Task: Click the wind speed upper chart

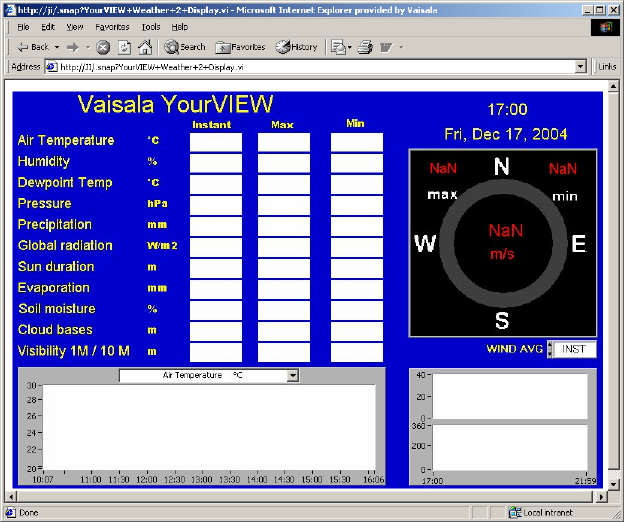Action: pyautogui.click(x=510, y=396)
